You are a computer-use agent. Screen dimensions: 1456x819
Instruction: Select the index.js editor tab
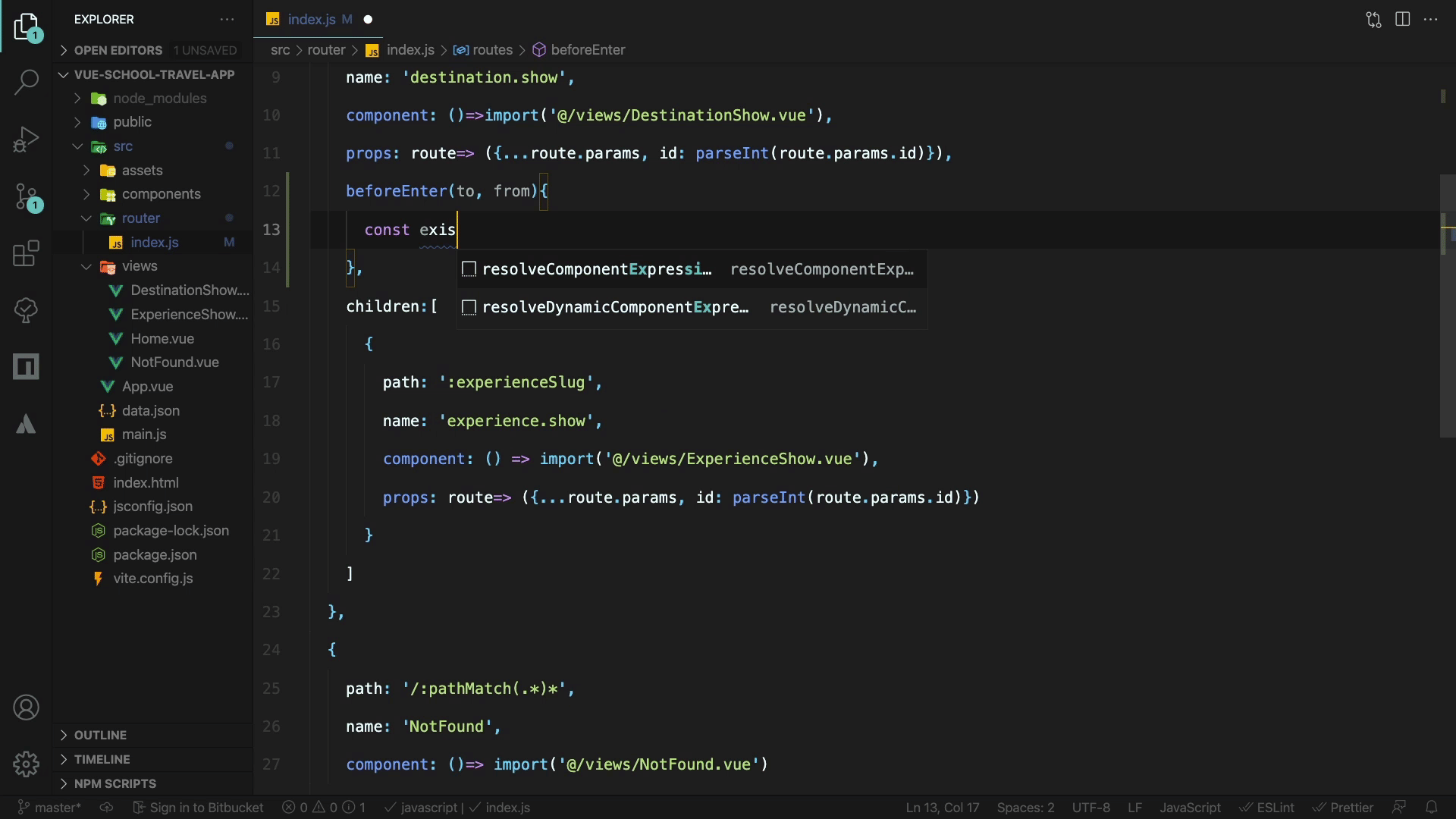pyautogui.click(x=312, y=20)
